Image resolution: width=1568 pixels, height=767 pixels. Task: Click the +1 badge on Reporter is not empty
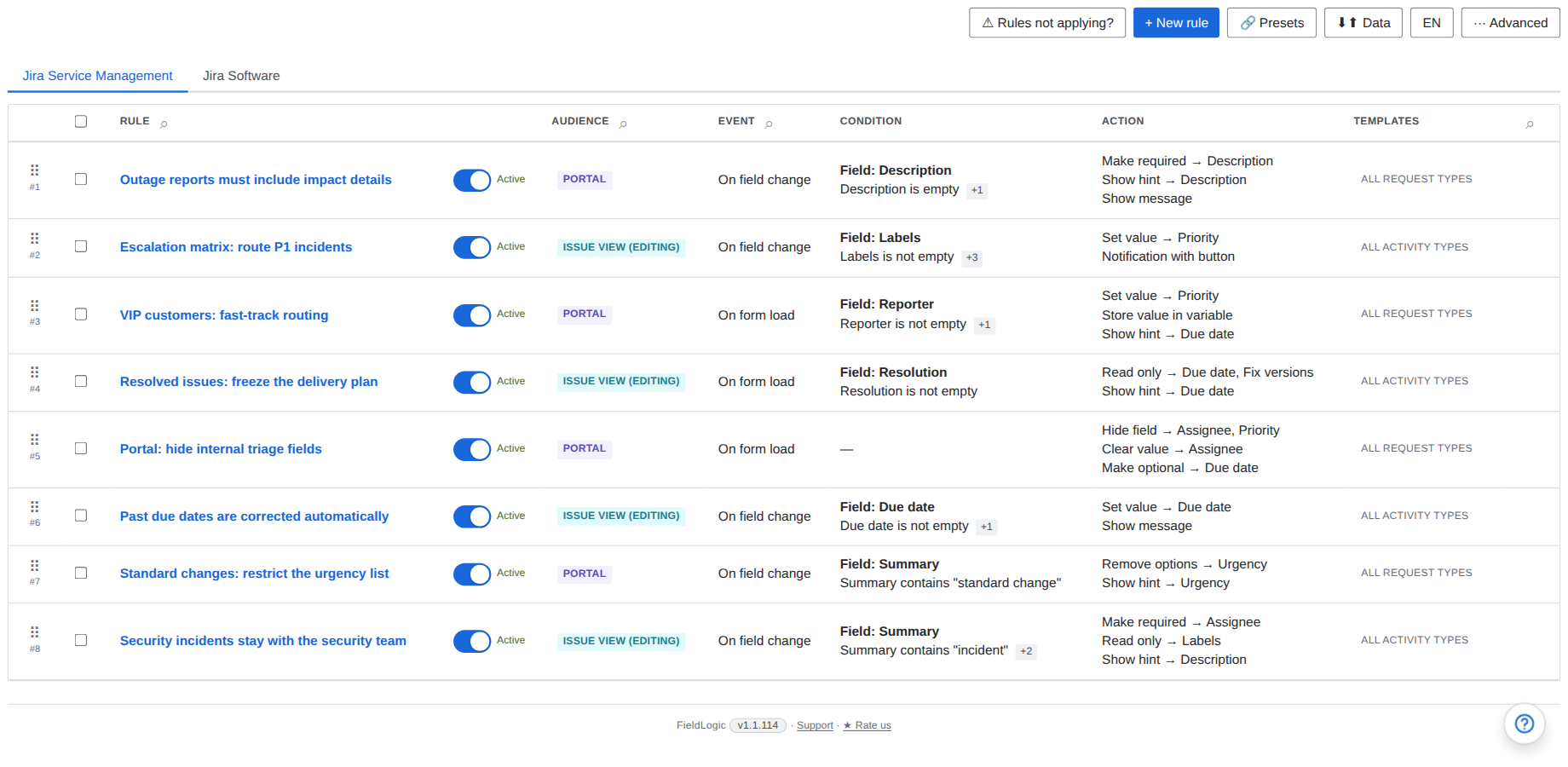coord(984,325)
